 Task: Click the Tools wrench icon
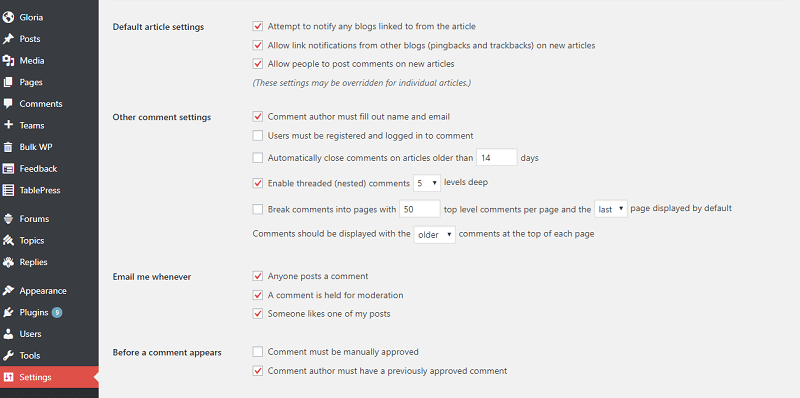[8, 356]
